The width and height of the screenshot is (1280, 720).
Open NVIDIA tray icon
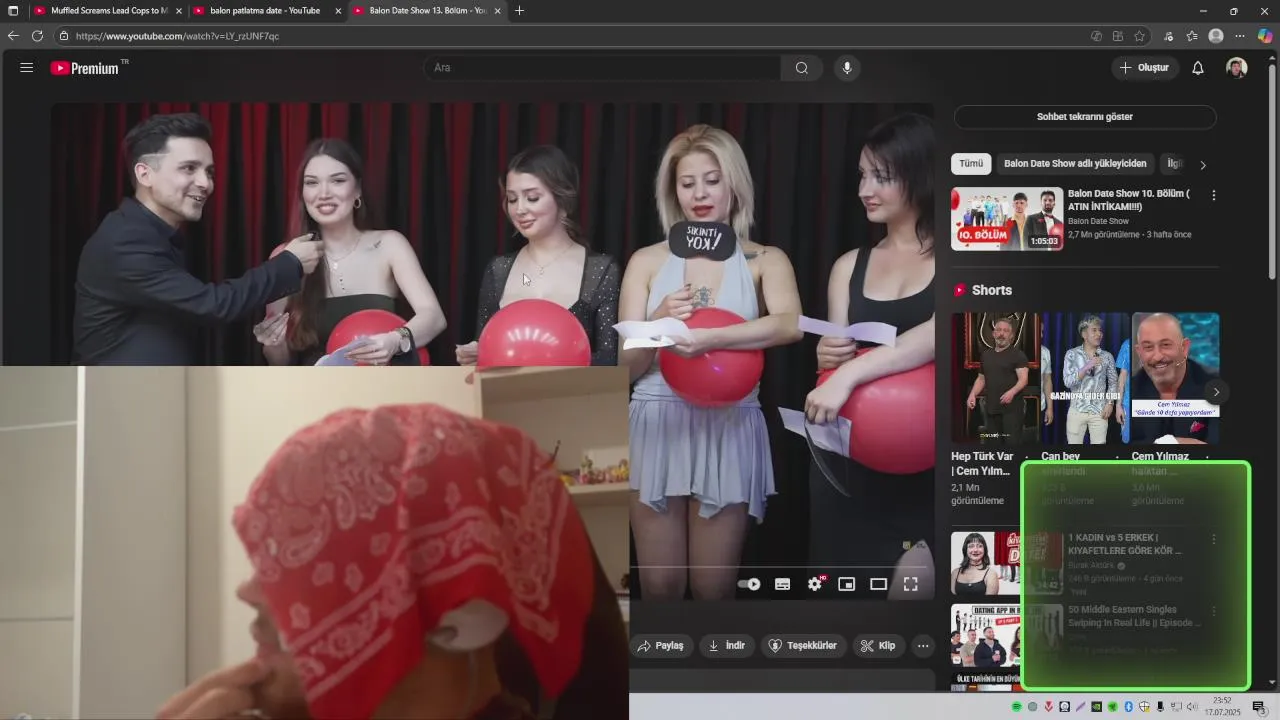pyautogui.click(x=1096, y=707)
